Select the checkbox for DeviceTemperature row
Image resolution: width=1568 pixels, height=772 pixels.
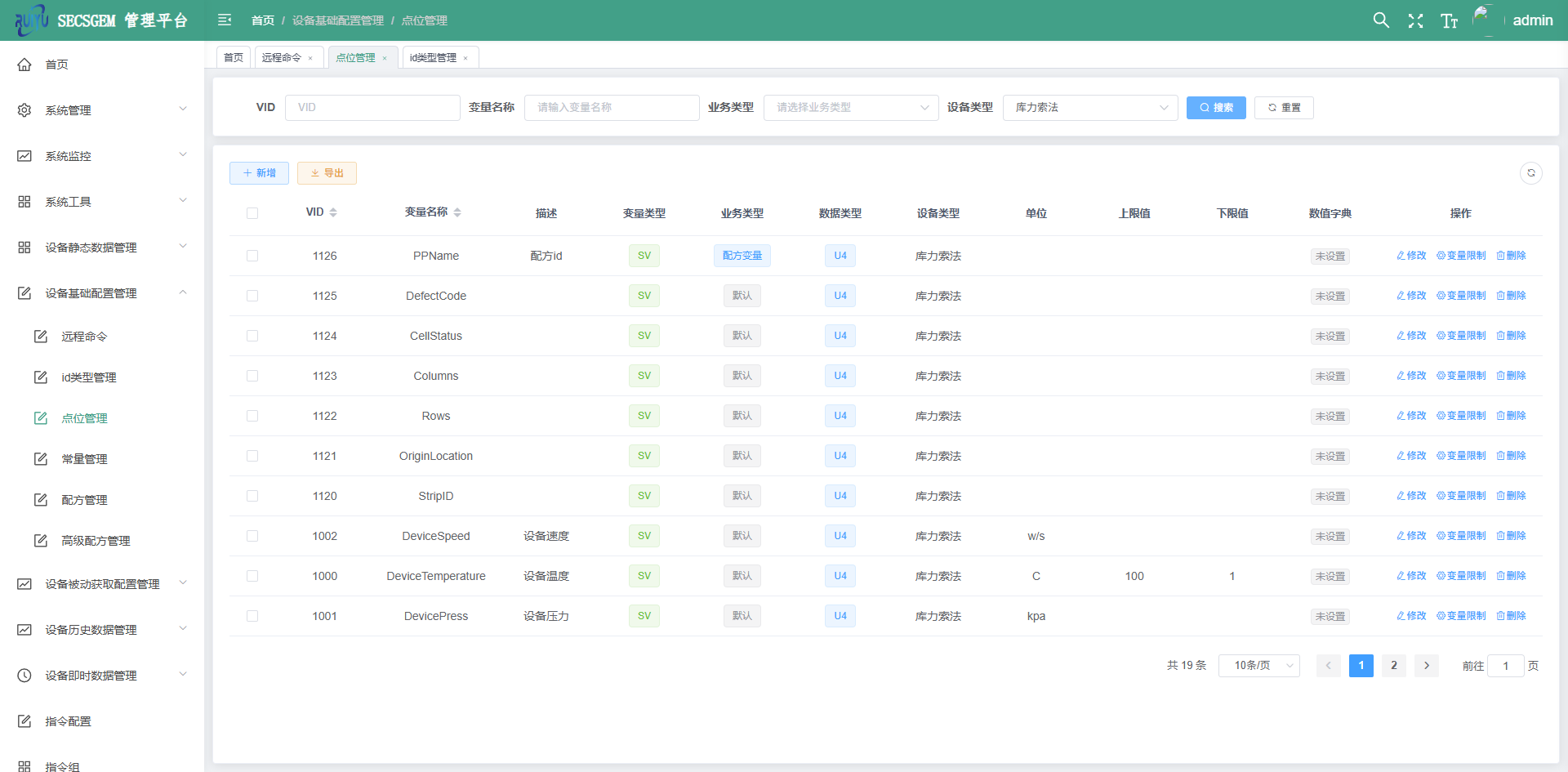(252, 576)
